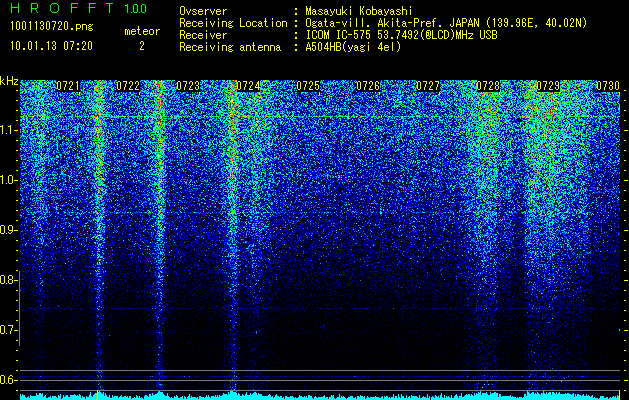
Task: Click the cyan signal level strip at bottom
Action: point(320,396)
